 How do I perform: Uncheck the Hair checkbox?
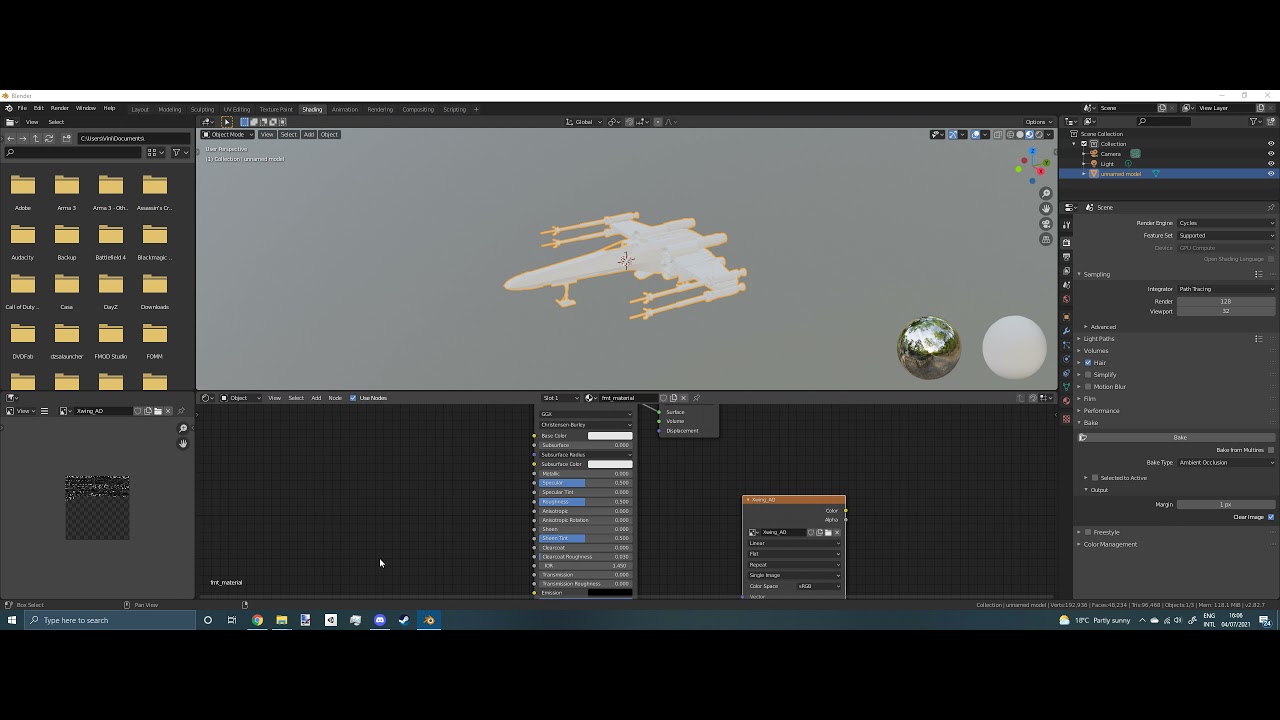(1088, 363)
